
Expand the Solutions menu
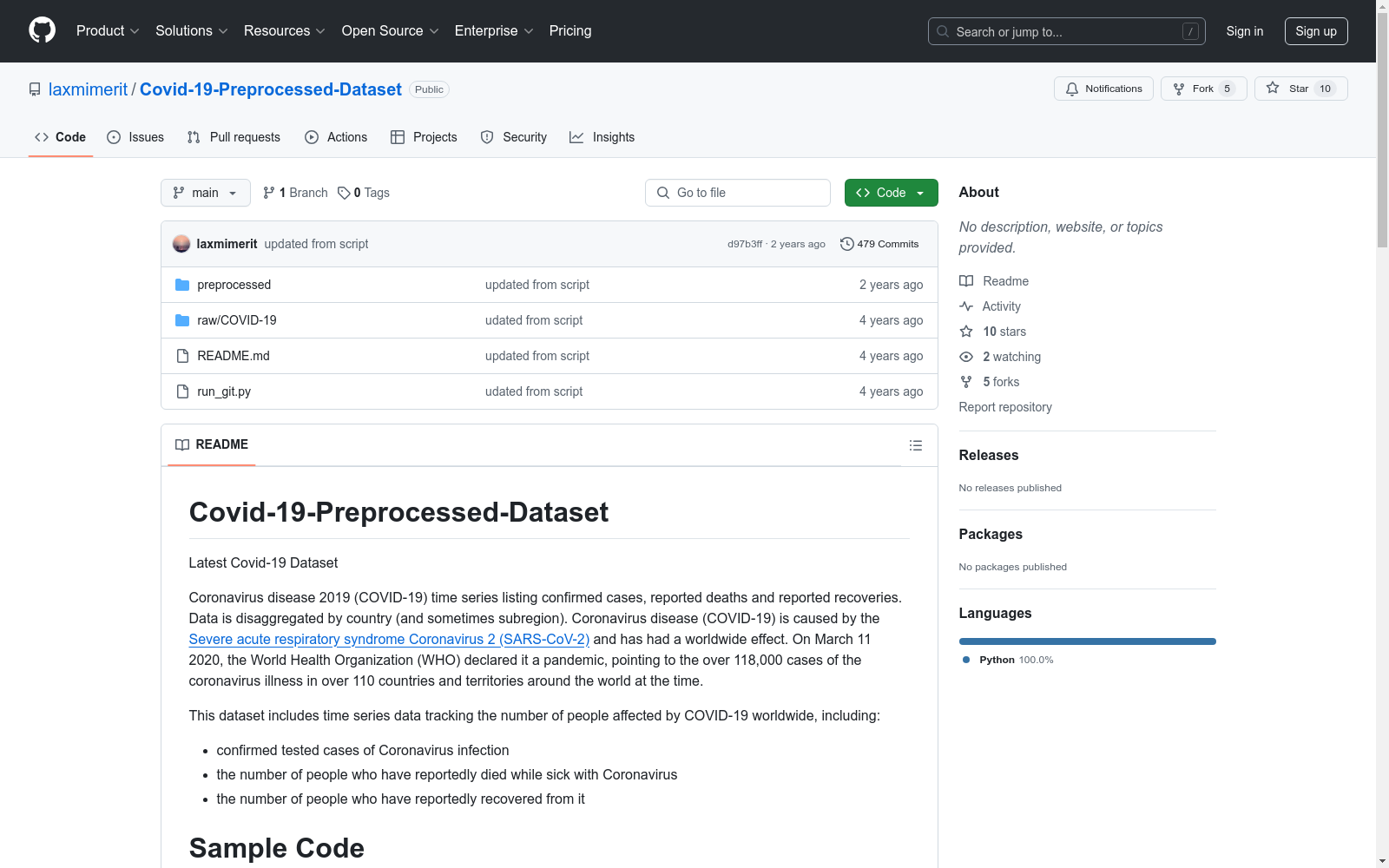tap(192, 30)
